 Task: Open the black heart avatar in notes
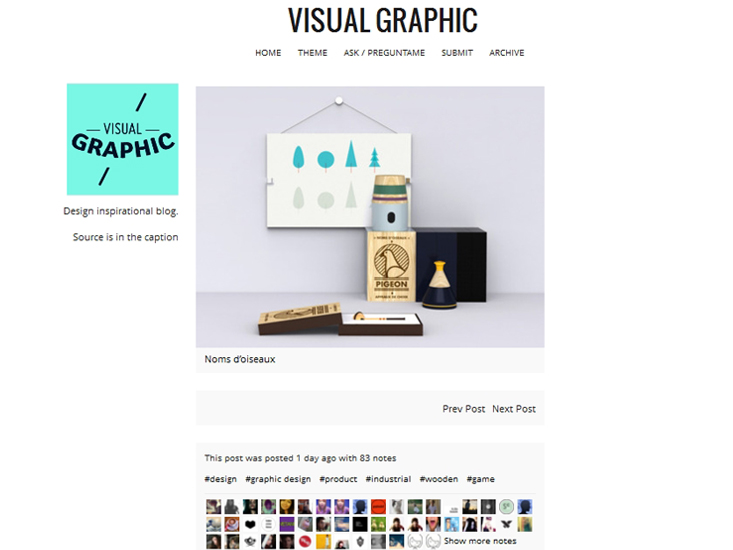click(x=250, y=524)
